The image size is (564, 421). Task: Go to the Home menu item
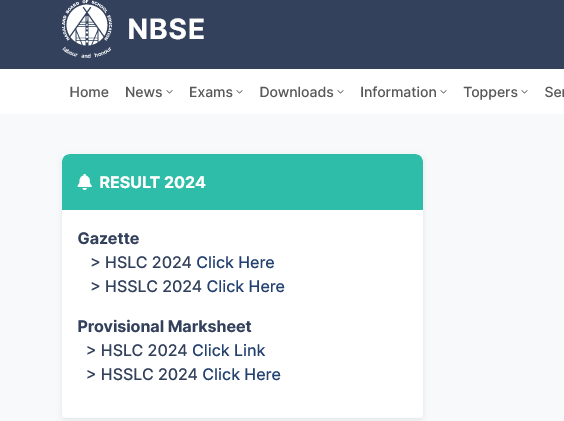click(89, 92)
